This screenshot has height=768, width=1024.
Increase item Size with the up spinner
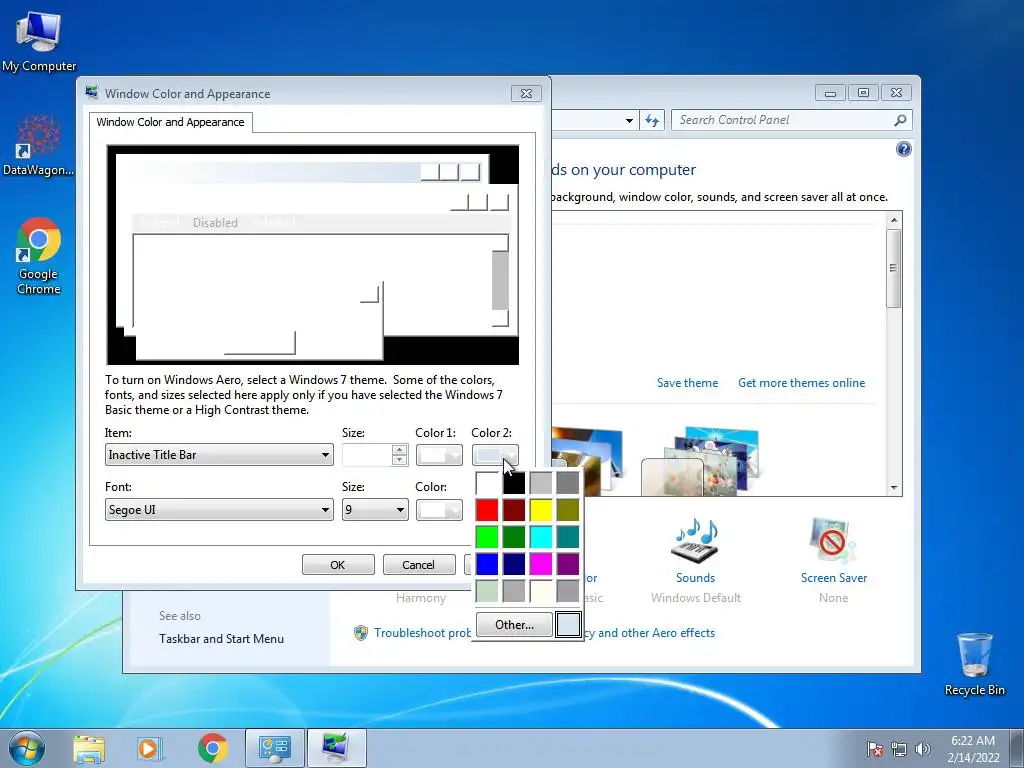point(400,449)
